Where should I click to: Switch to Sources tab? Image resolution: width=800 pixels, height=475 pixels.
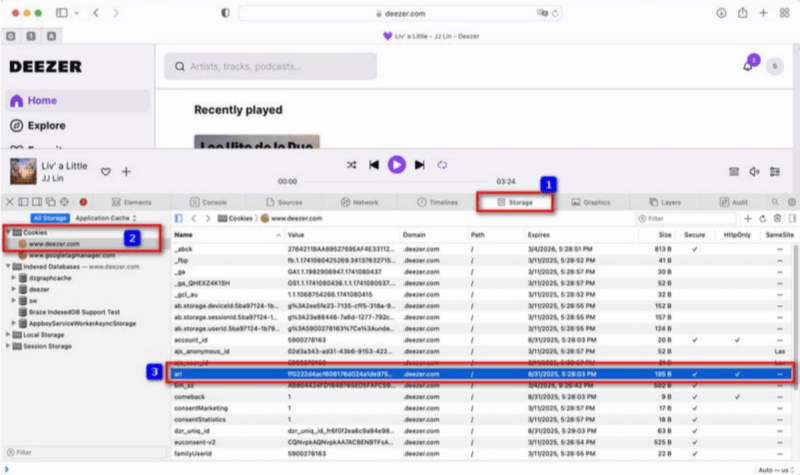point(284,203)
